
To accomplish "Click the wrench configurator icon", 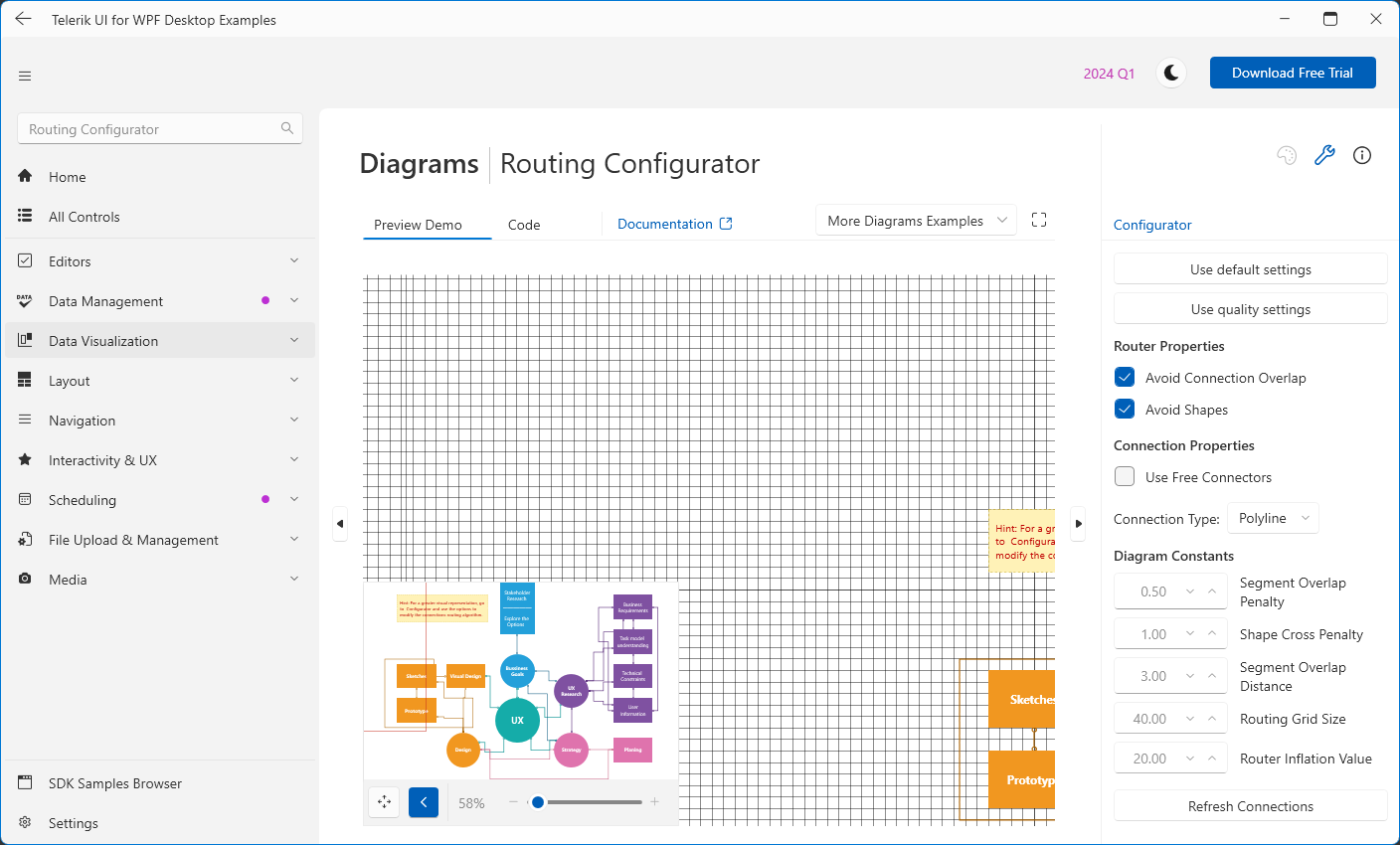I will pyautogui.click(x=1324, y=155).
